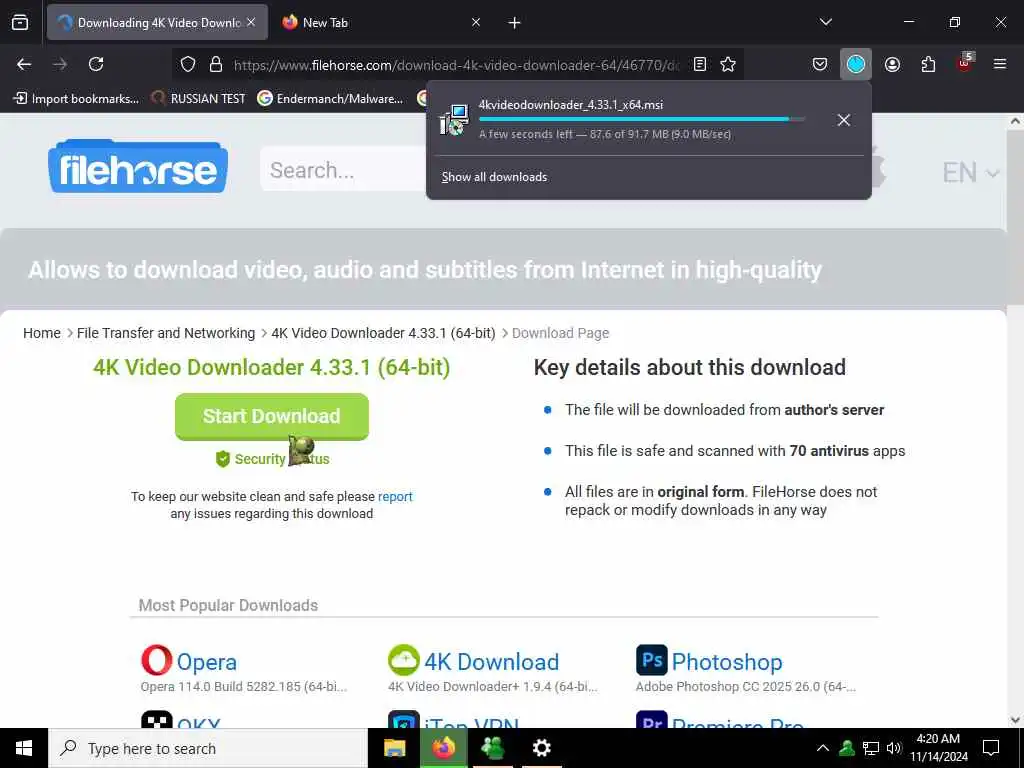Open the Home breadcrumb link
The image size is (1024, 768).
pyautogui.click(x=42, y=333)
